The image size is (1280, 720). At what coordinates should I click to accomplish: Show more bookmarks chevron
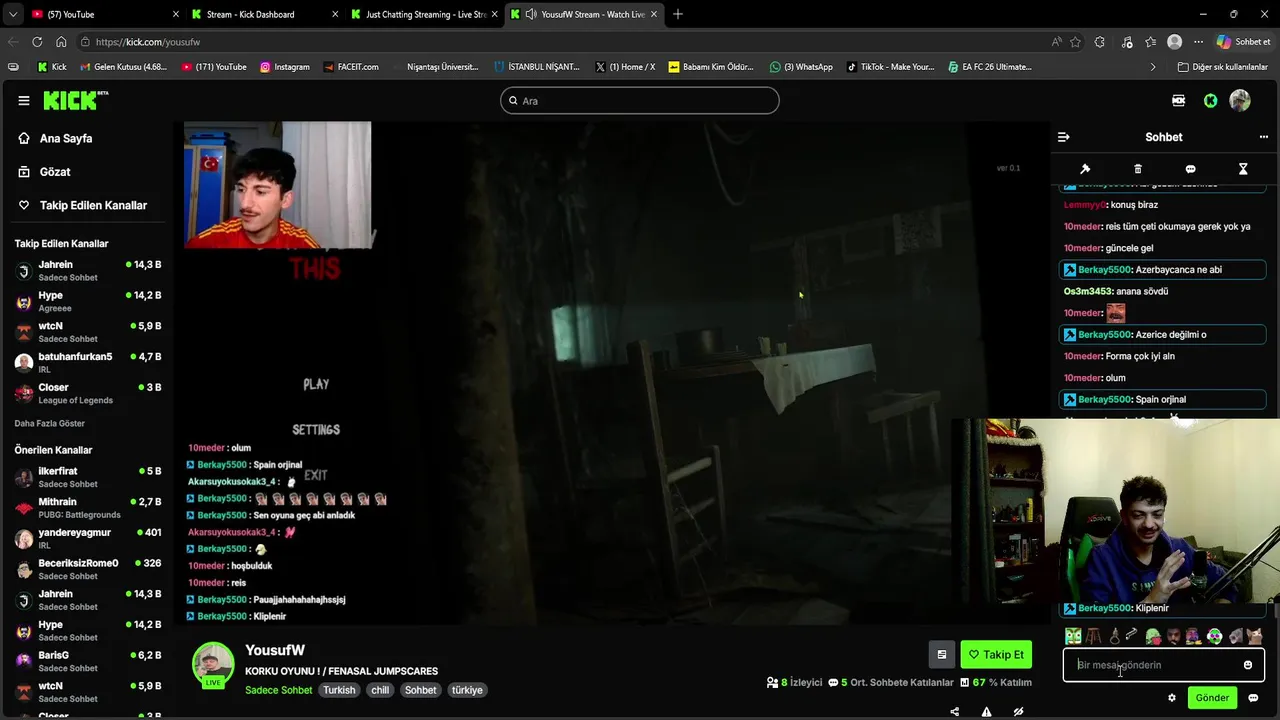(x=1153, y=67)
